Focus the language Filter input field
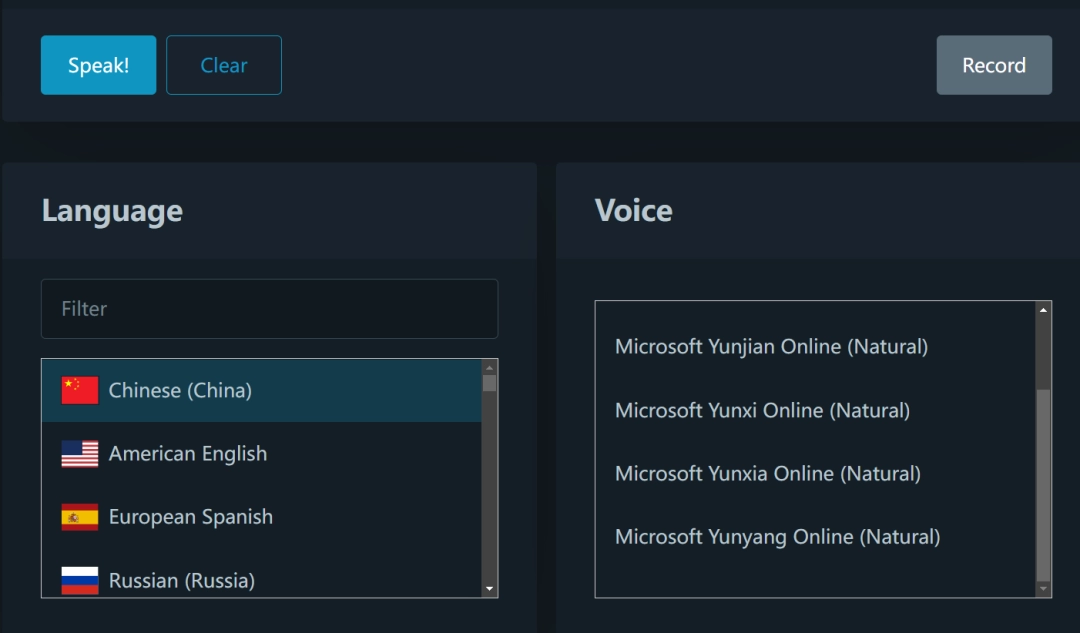 (x=269, y=309)
